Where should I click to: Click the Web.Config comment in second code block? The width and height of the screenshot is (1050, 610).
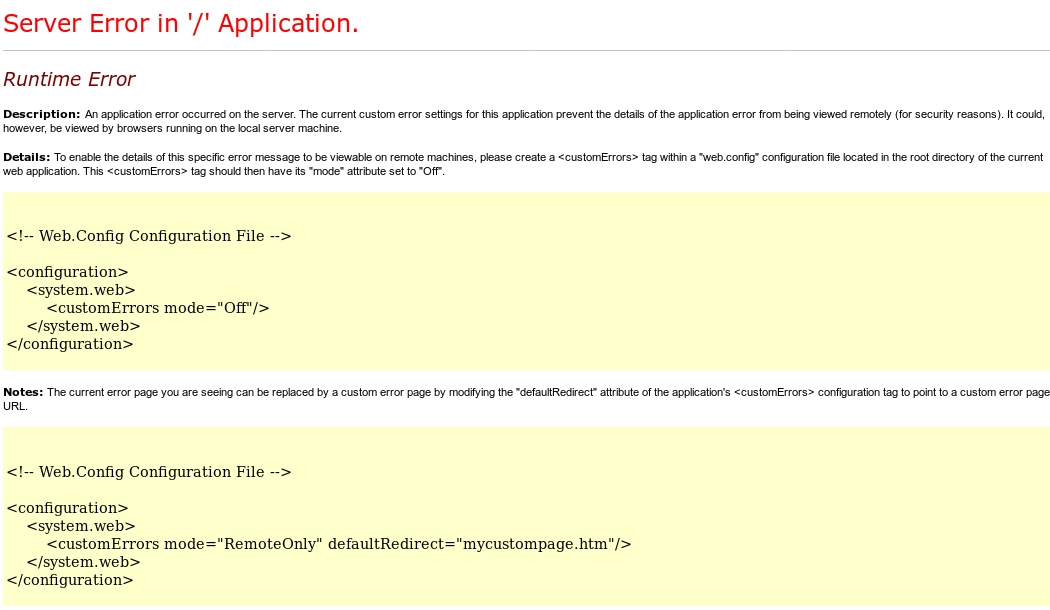(x=148, y=472)
